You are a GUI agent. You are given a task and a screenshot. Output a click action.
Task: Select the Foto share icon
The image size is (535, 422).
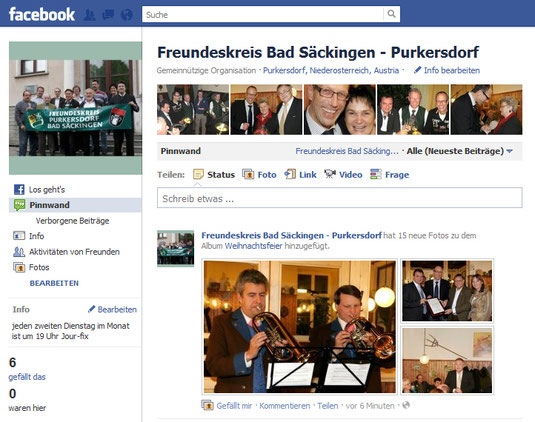click(x=248, y=174)
